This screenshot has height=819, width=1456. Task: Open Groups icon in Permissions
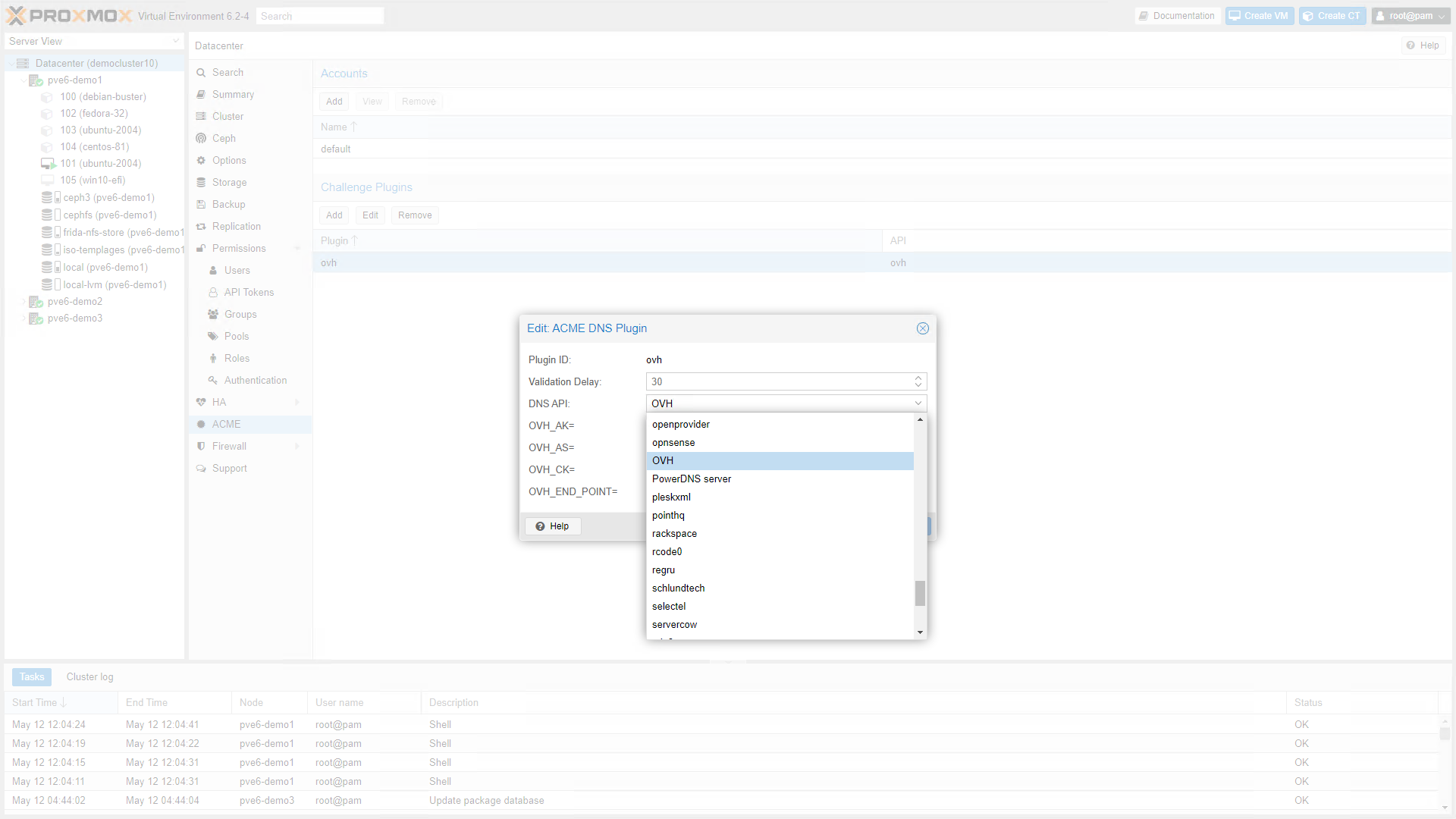pyautogui.click(x=213, y=315)
